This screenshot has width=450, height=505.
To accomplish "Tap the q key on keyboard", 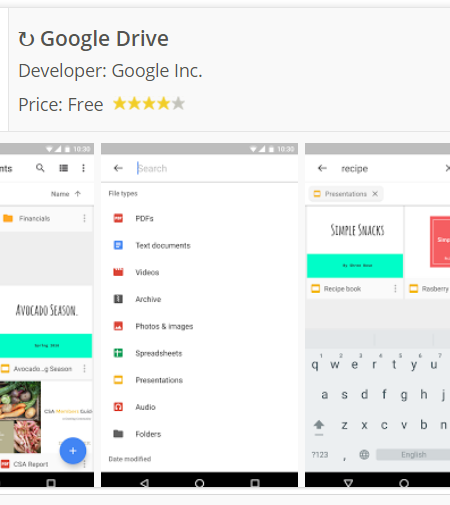I will tap(315, 364).
